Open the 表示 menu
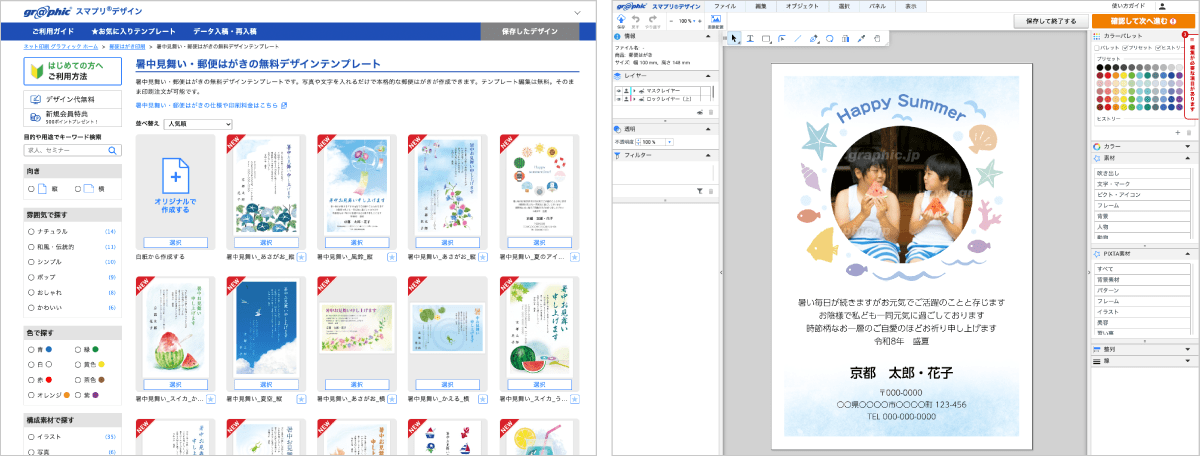 (x=911, y=6)
